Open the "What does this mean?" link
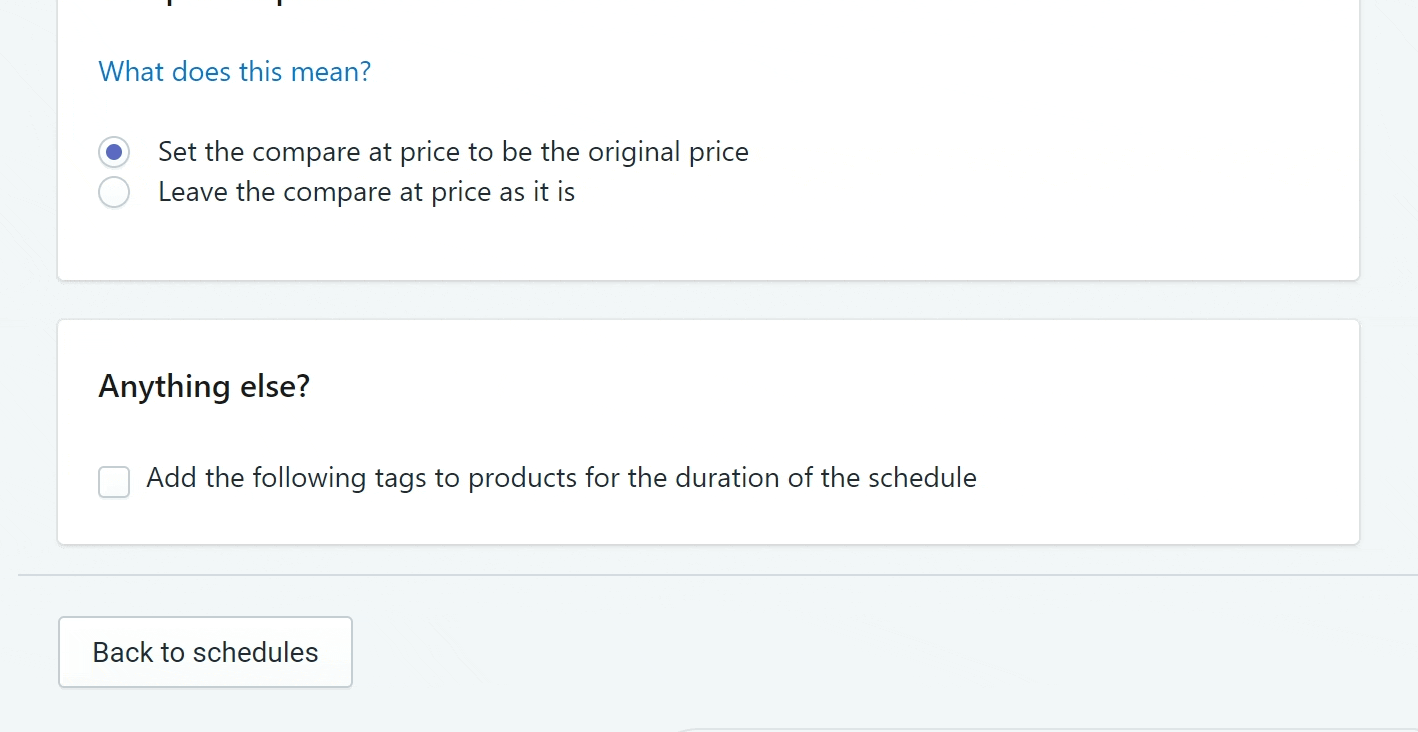This screenshot has width=1418, height=732. click(x=234, y=72)
